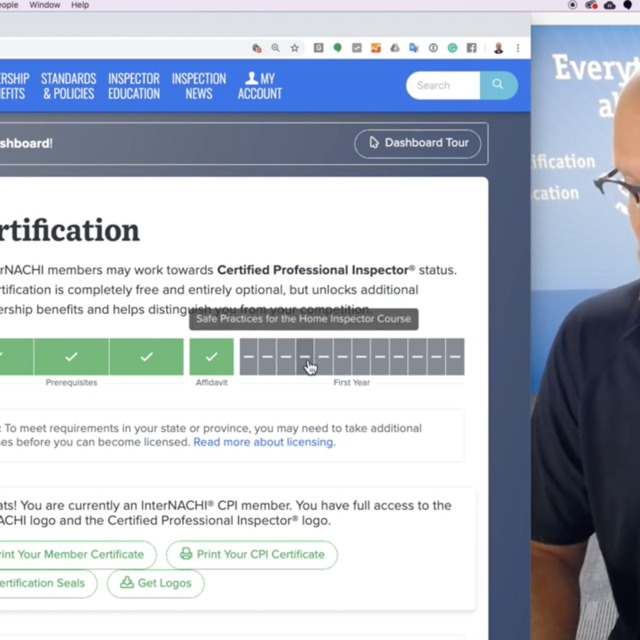This screenshot has width=640, height=640.
Task: Open the Inspection News nav item
Action: pos(199,86)
